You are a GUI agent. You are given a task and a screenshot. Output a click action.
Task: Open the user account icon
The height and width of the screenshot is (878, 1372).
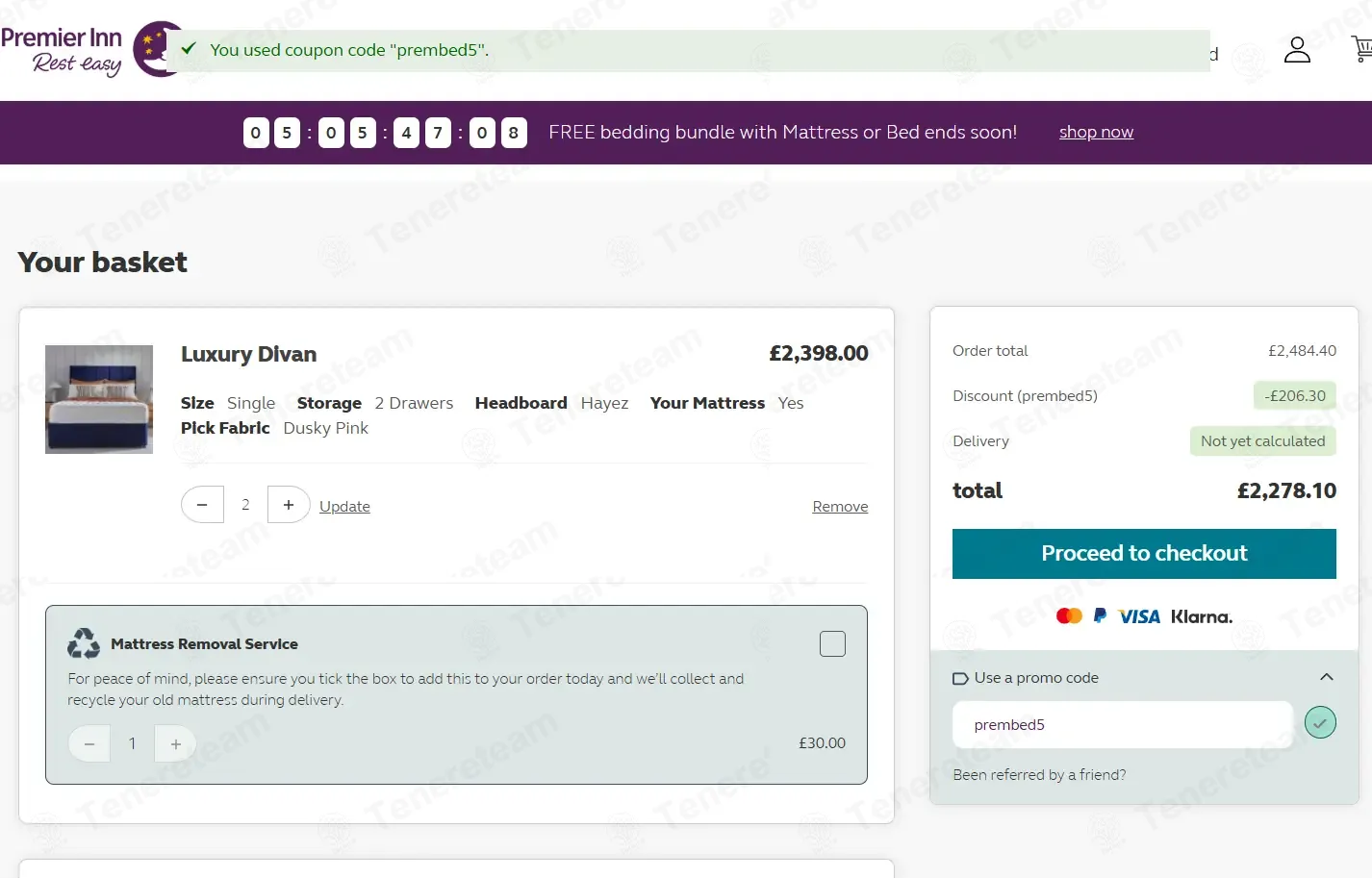pyautogui.click(x=1297, y=50)
